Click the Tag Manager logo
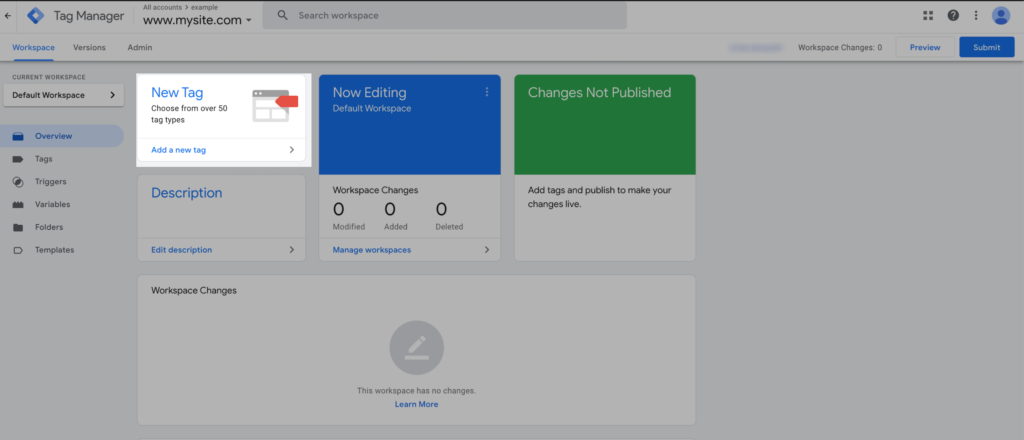Viewport: 1024px width, 440px height. coord(35,16)
